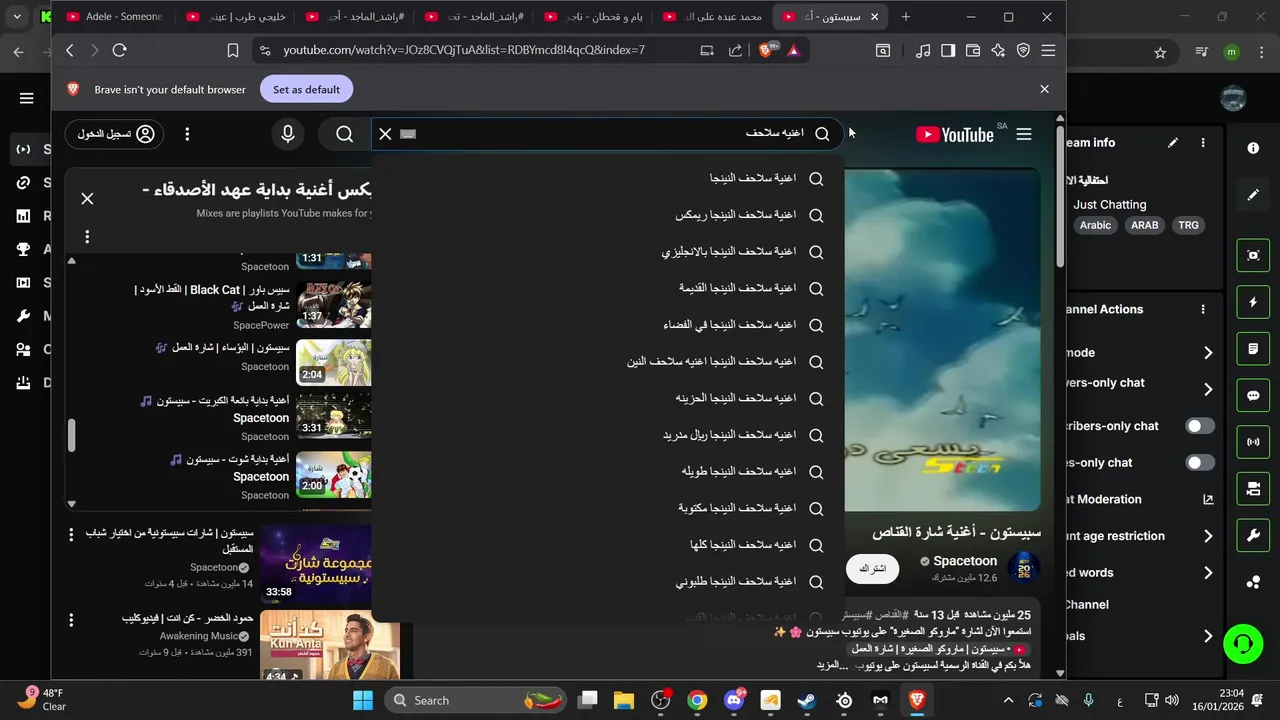Screen dimensions: 1280x720
Task: Expand the mode row chevron in Channel Actions
Action: 1208,353
